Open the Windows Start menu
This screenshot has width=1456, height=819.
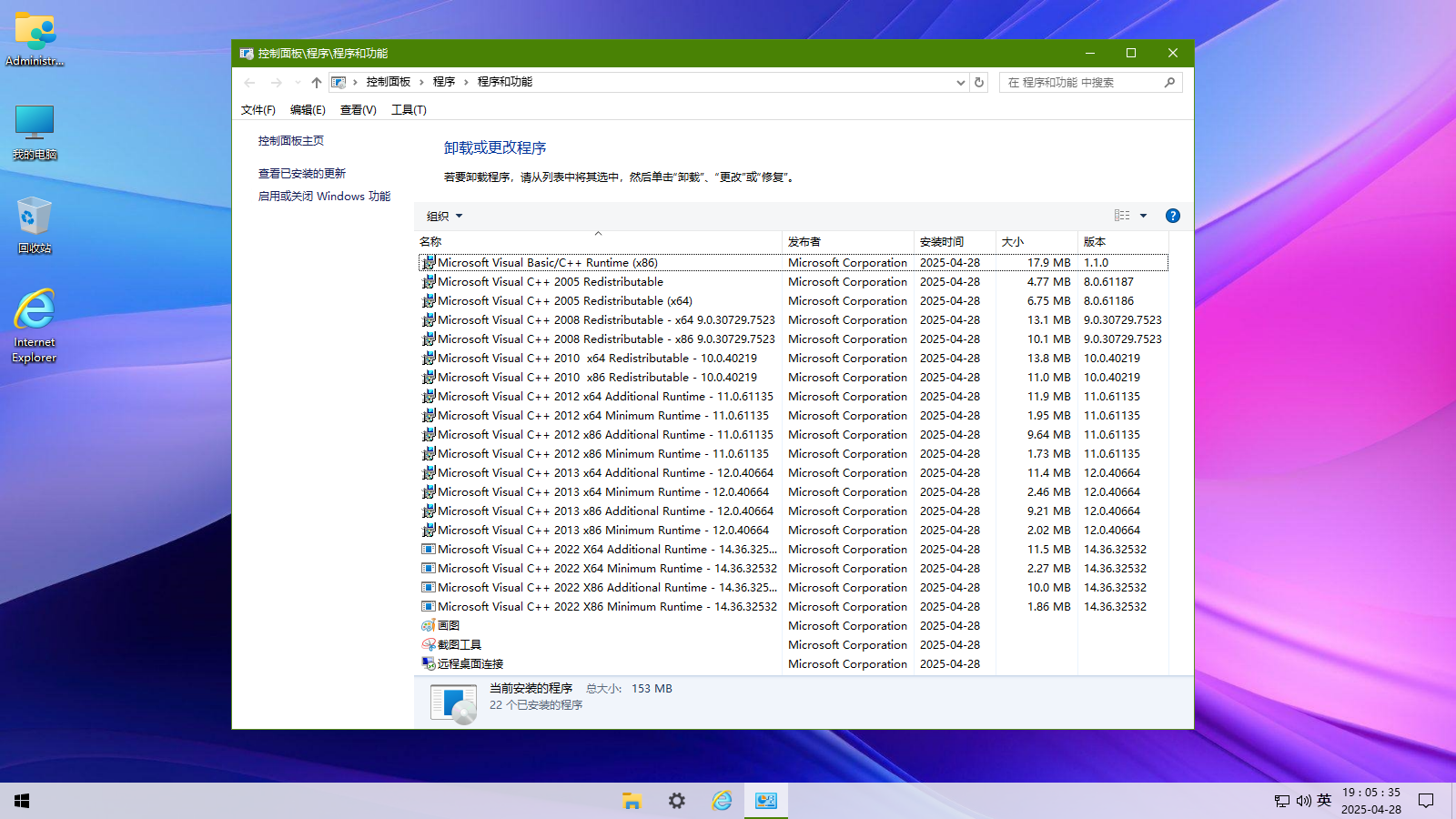click(x=22, y=801)
